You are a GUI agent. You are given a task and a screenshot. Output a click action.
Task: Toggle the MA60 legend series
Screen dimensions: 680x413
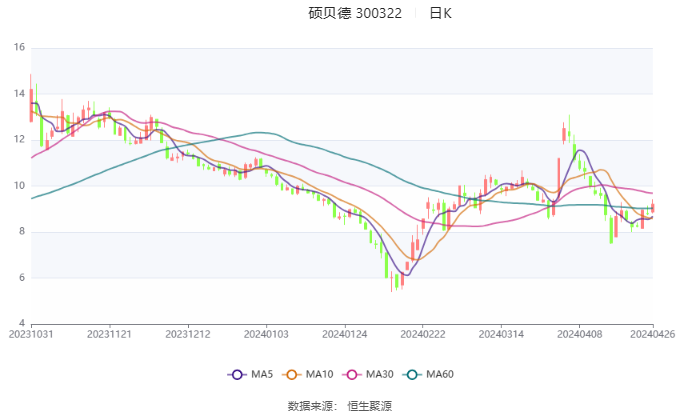428,374
